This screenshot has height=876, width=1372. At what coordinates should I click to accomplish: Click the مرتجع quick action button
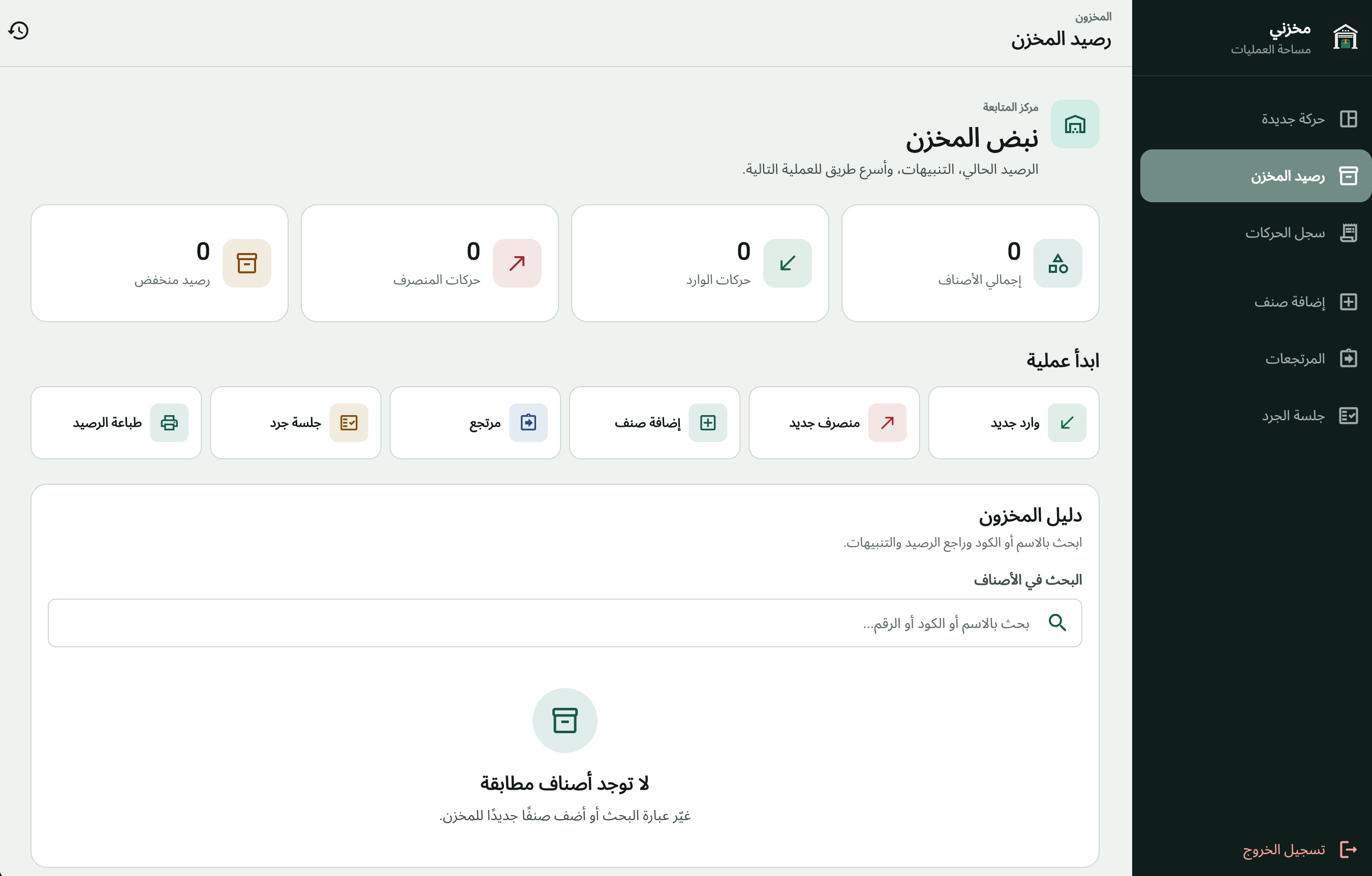[475, 423]
